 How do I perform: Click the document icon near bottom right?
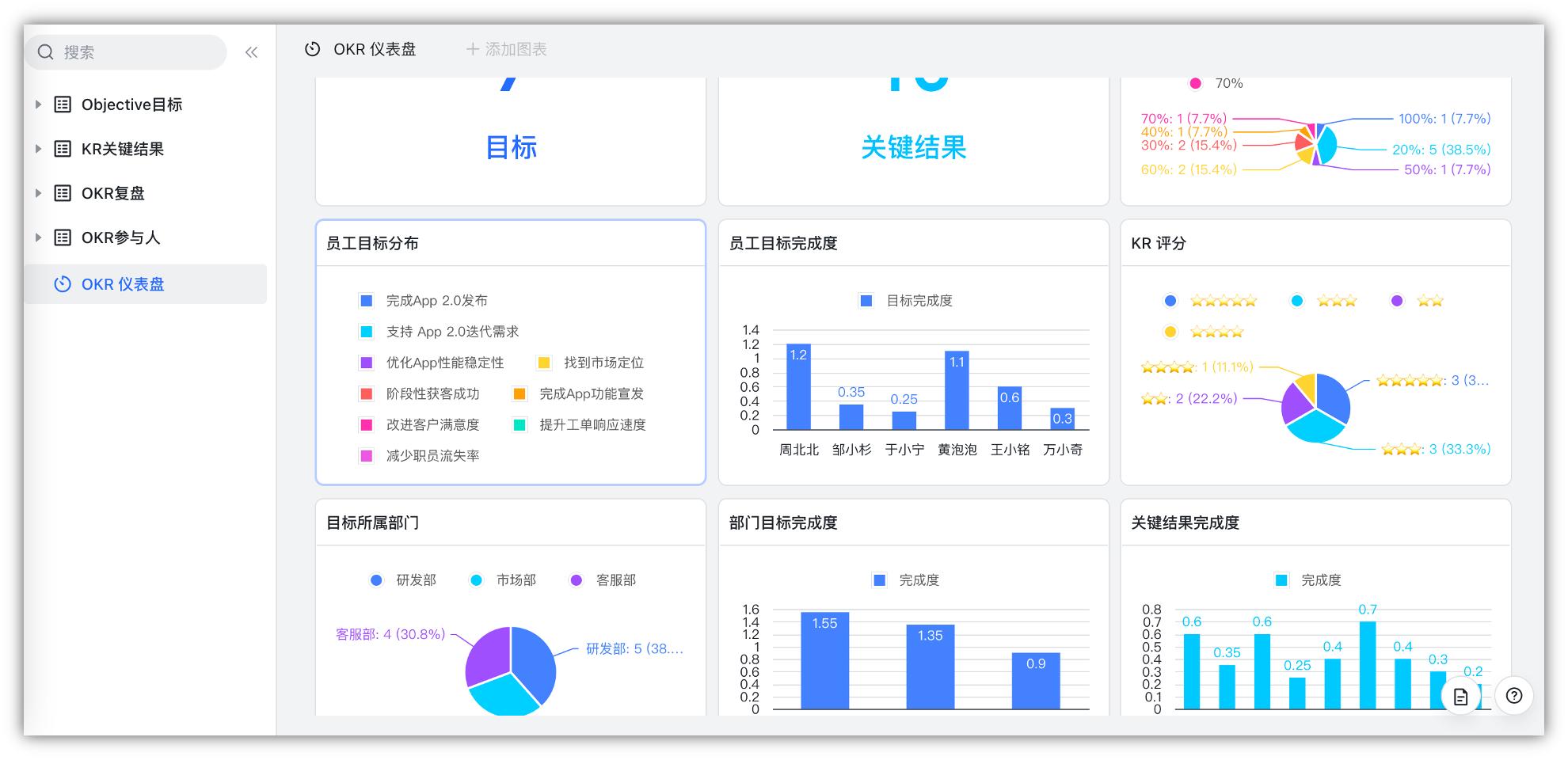(1461, 696)
